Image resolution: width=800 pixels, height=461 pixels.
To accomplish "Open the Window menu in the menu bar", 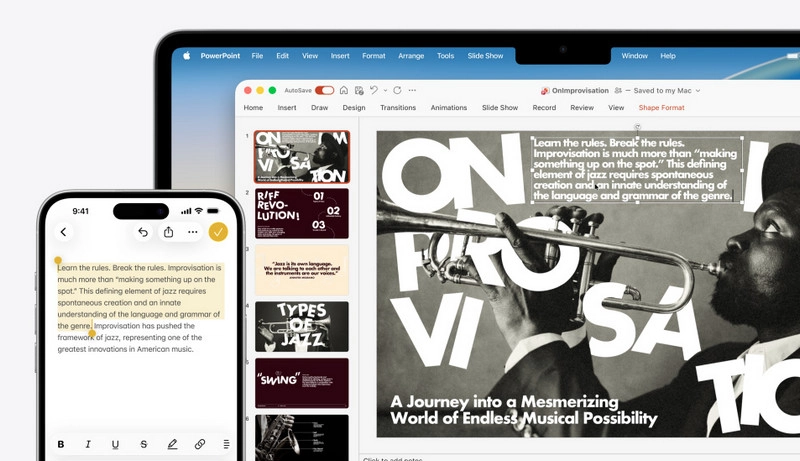I will (x=634, y=56).
